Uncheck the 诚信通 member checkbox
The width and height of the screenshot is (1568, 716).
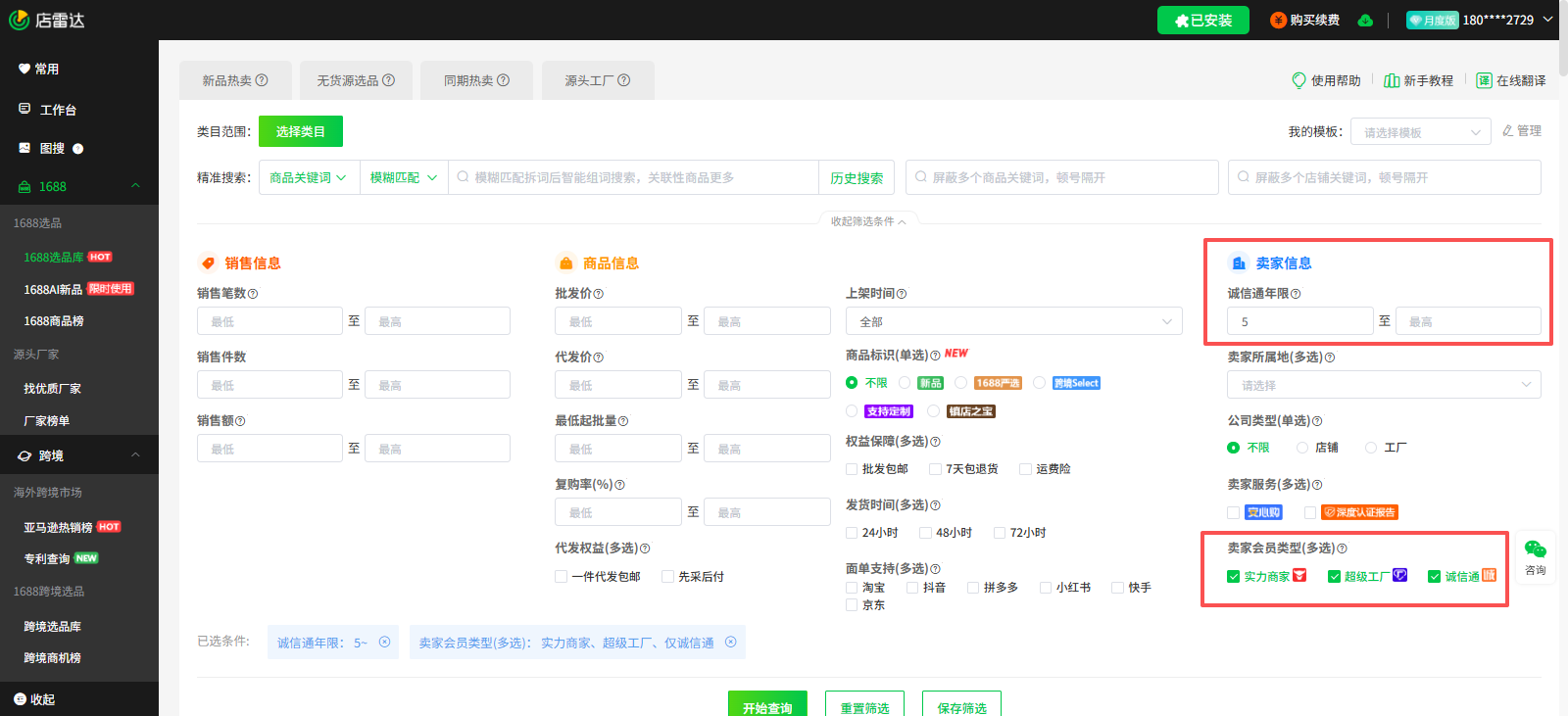click(1435, 576)
